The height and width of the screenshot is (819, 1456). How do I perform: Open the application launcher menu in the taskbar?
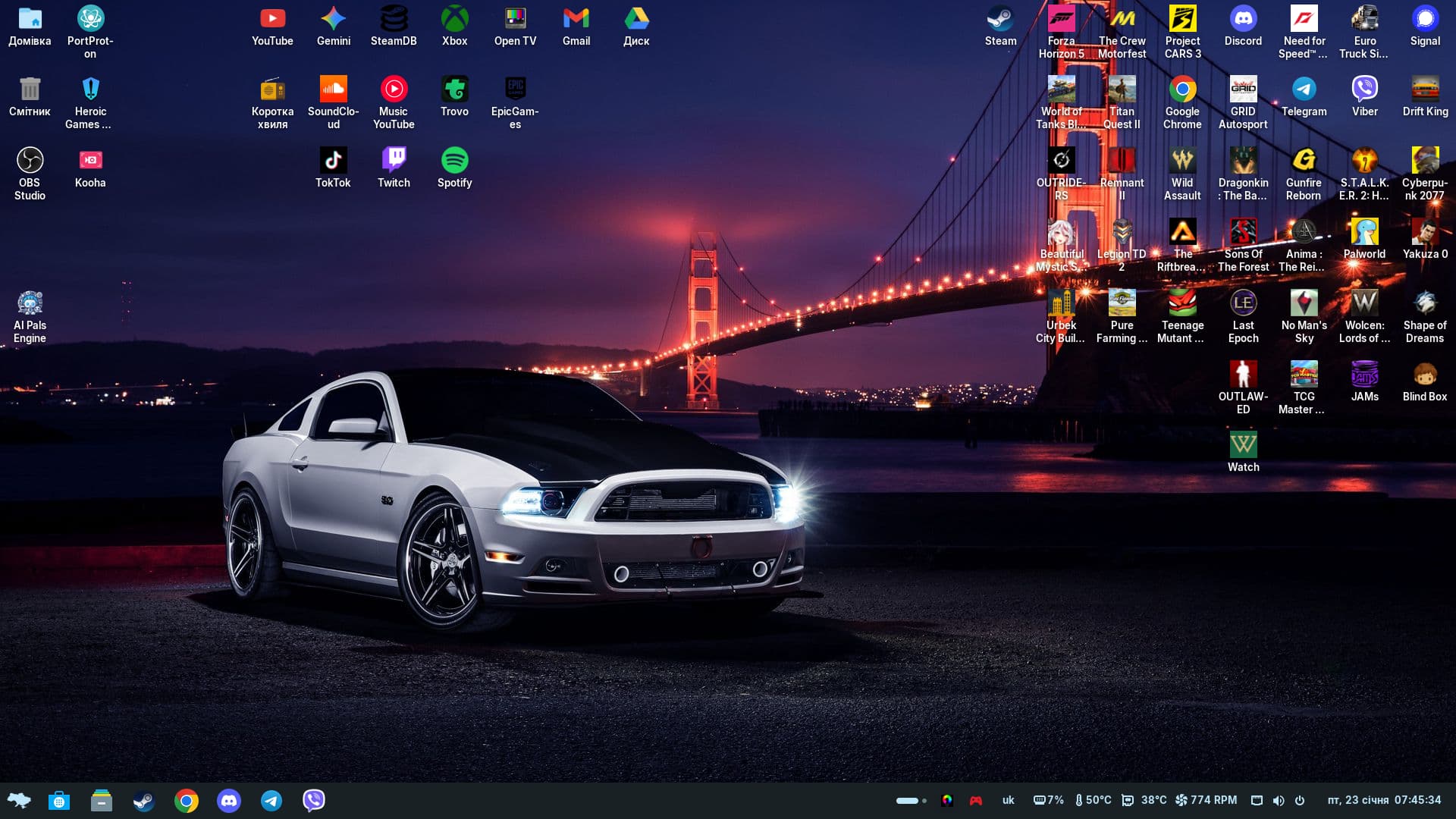[x=19, y=801]
